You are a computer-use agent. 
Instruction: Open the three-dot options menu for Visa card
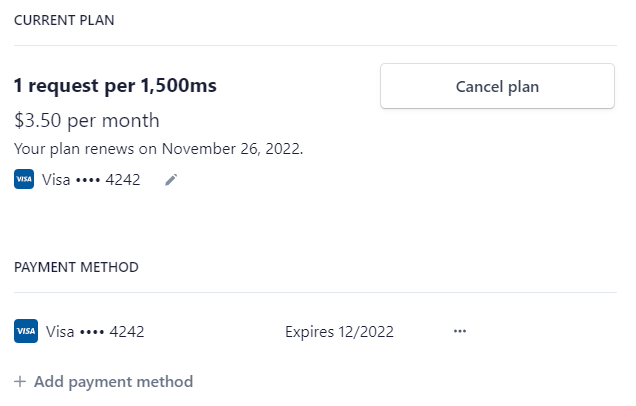tap(460, 331)
